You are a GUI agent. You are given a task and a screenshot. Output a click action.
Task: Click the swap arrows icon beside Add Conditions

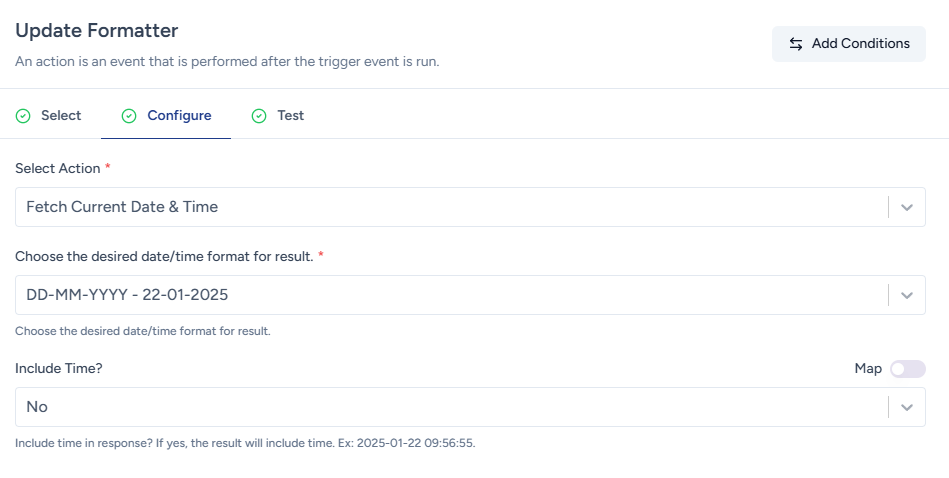tap(796, 44)
